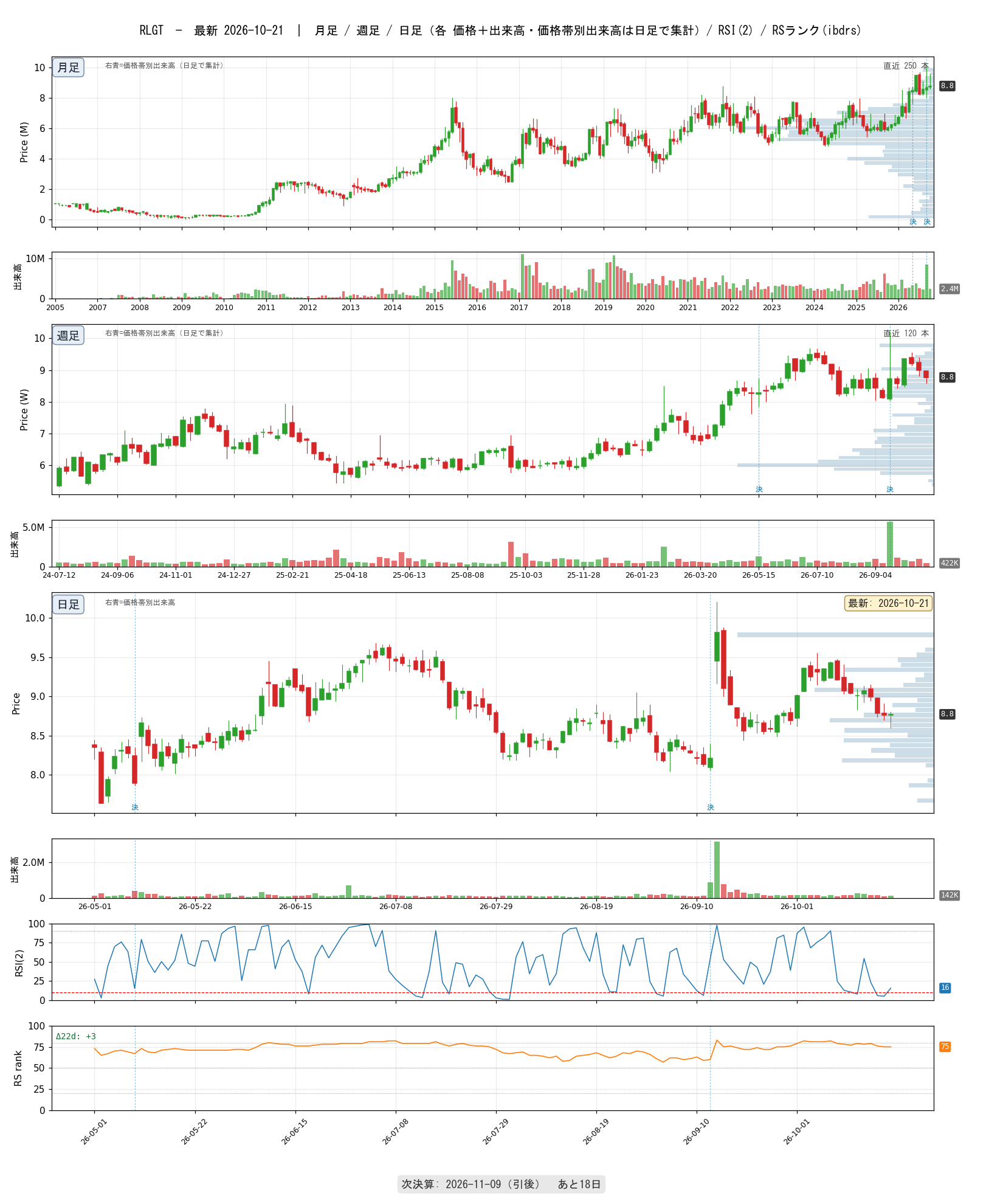The width and height of the screenshot is (1003, 1204).
Task: Click the 8.8 price tag on weekly chart
Action: click(947, 377)
